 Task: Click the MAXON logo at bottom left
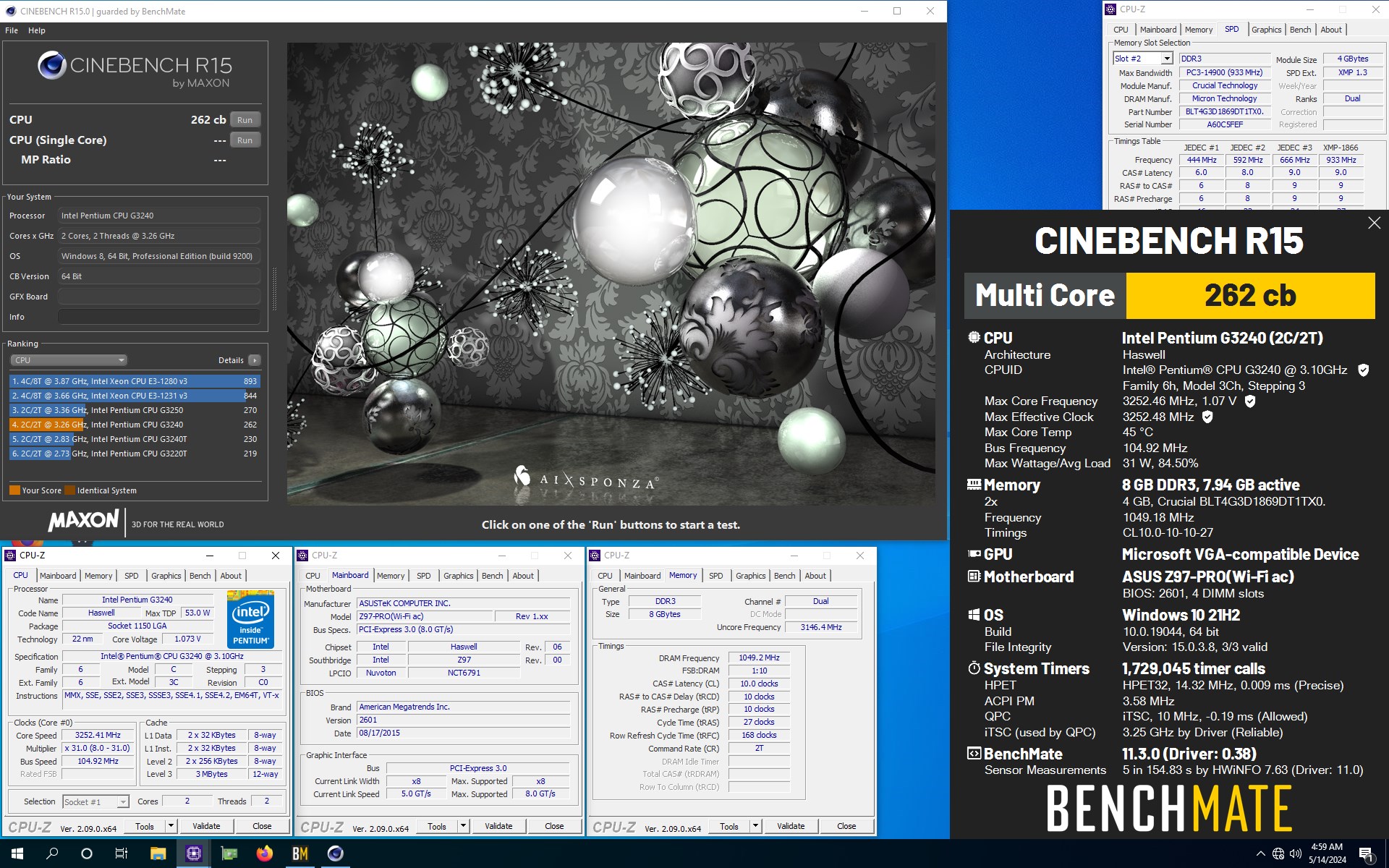coord(84,521)
